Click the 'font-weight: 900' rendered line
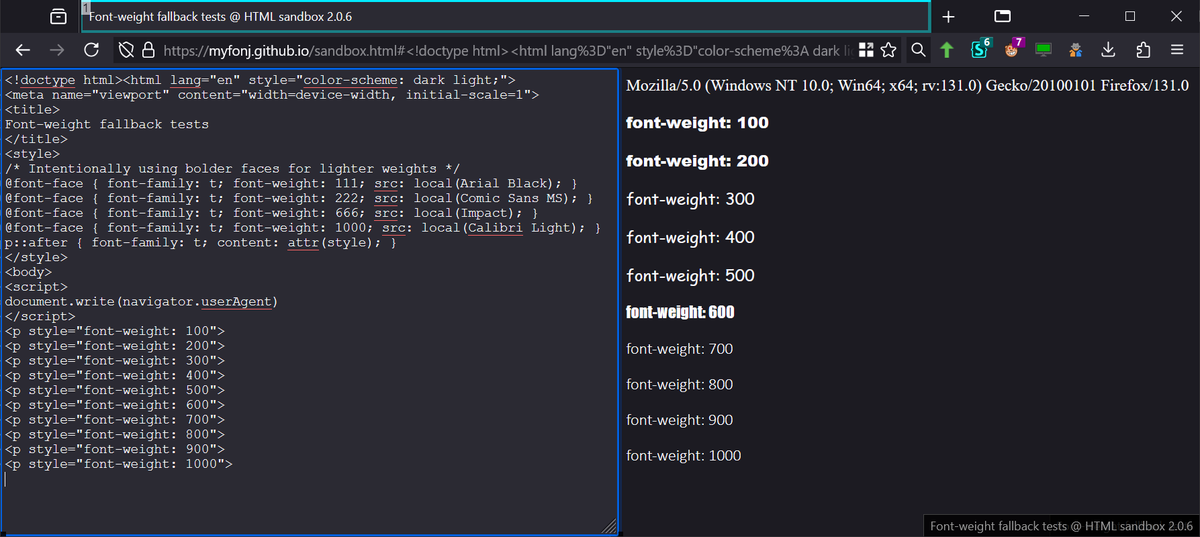 [x=679, y=420]
